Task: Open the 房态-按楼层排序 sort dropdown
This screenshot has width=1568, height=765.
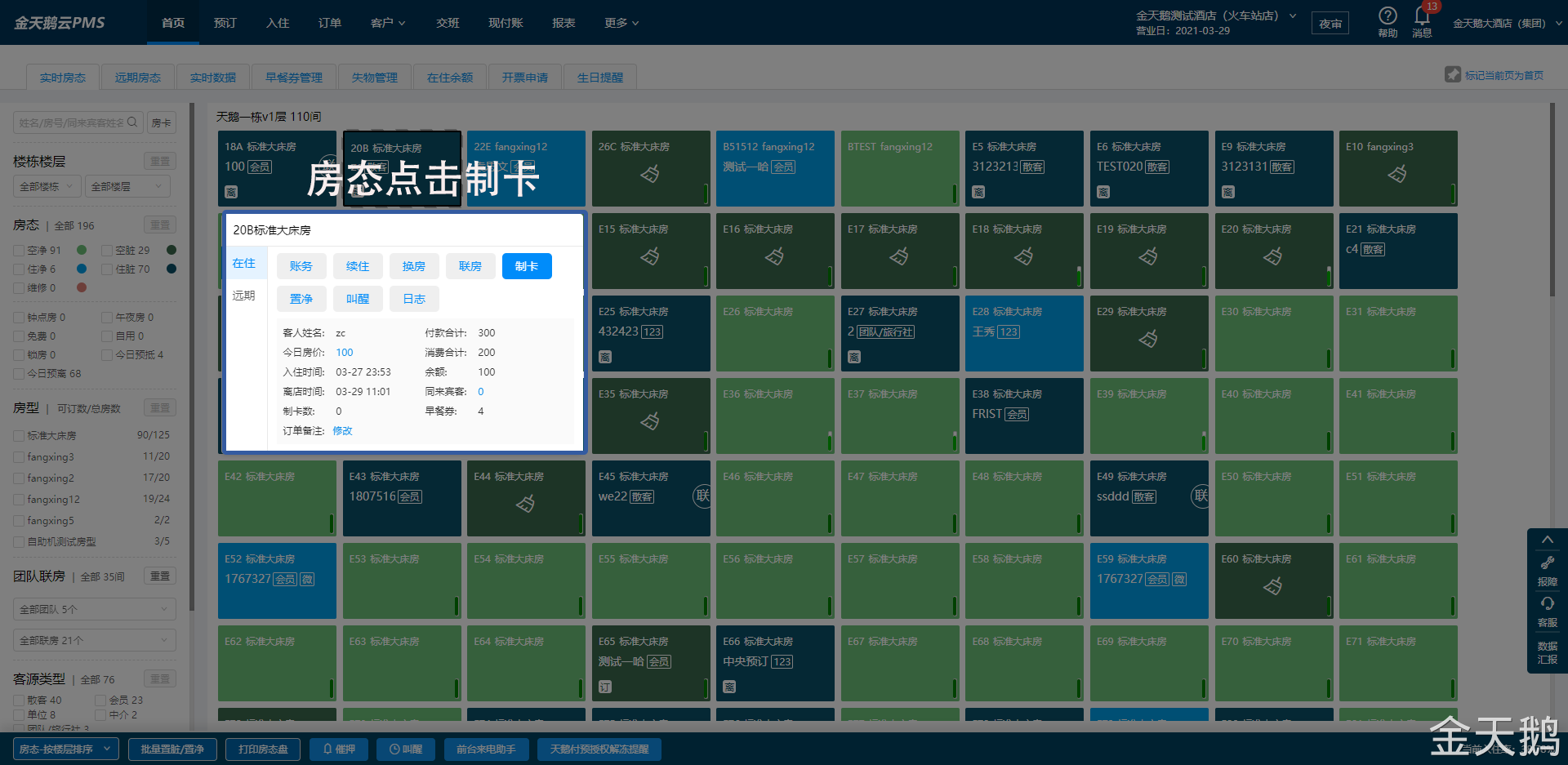Action: (66, 749)
